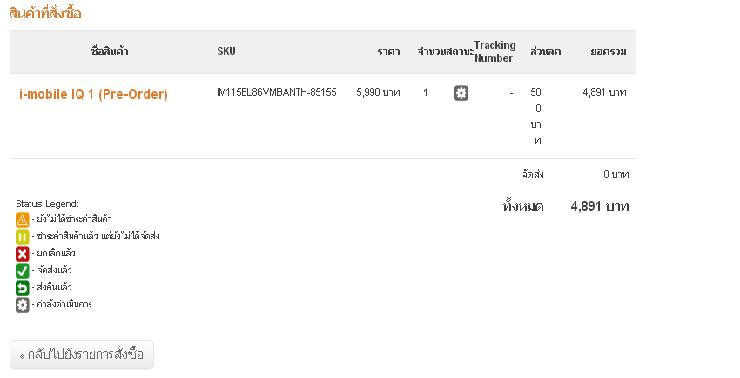Click the กลับไปยังรายการสั่งซื้อ back button
Screen dimensions: 740x378
(82, 354)
